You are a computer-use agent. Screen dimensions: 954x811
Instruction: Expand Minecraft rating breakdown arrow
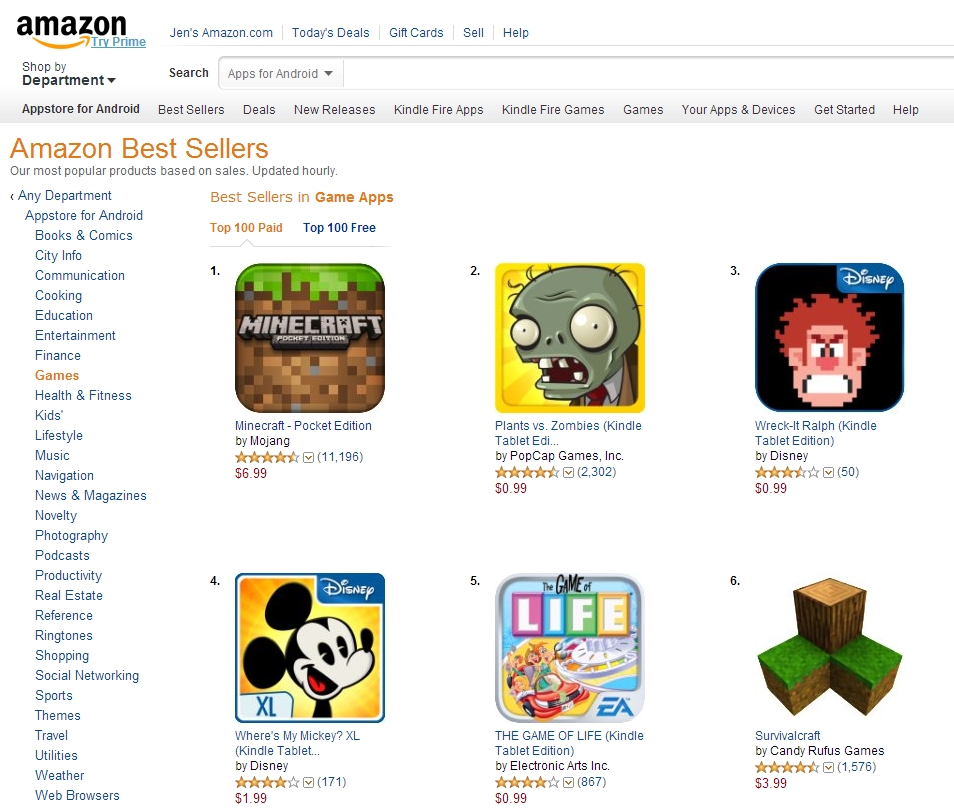[x=308, y=458]
